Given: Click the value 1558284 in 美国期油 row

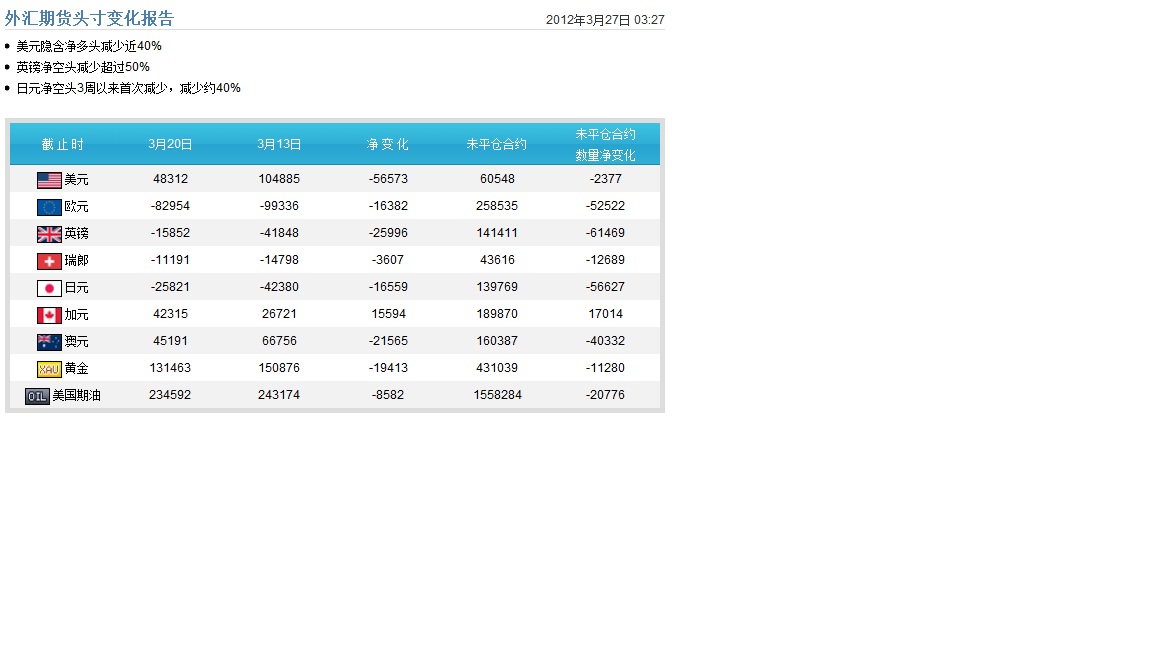Looking at the screenshot, I should tap(497, 395).
